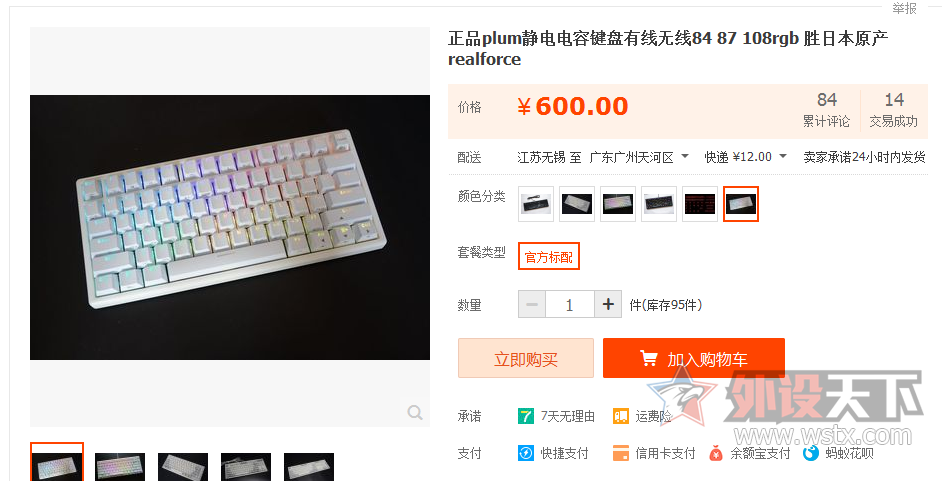The image size is (942, 481).
Task: Click the Ant Huabei payment icon
Action: click(x=811, y=453)
